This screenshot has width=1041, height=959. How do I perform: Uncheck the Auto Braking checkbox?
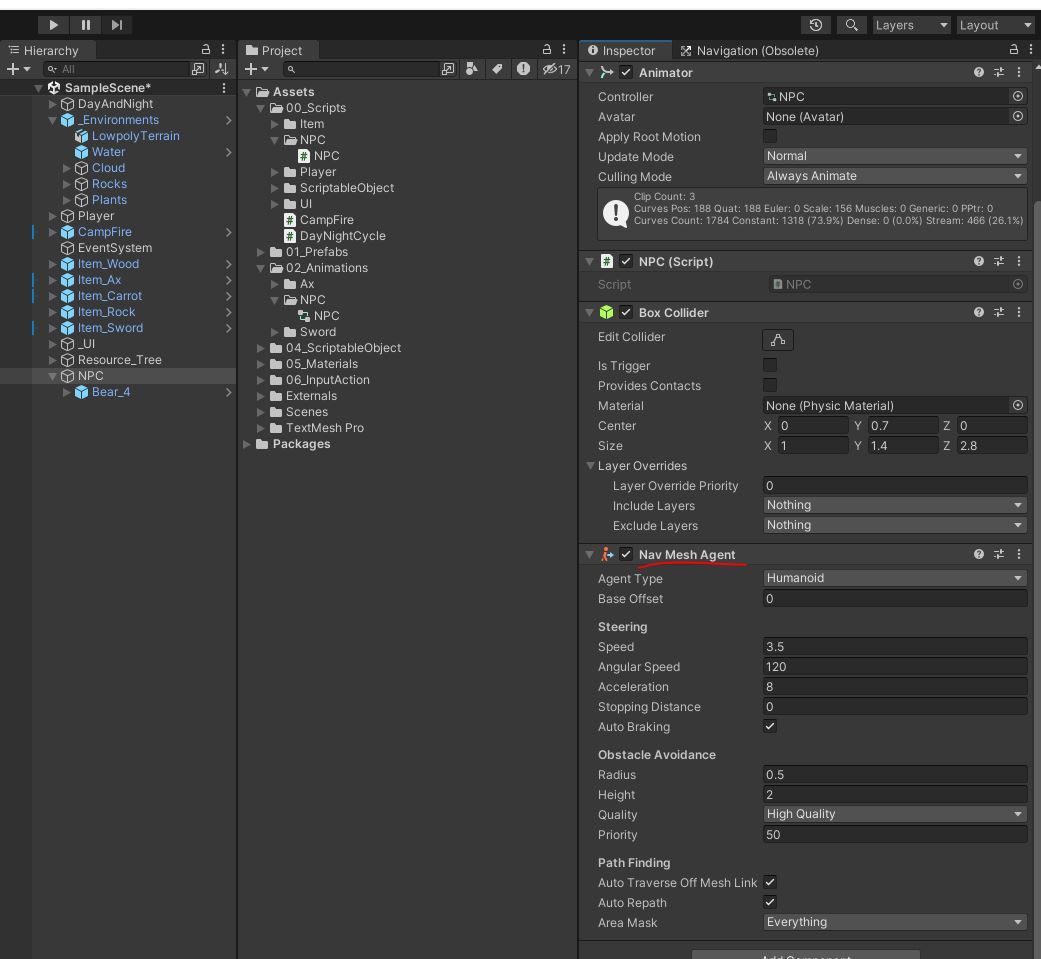[770, 727]
